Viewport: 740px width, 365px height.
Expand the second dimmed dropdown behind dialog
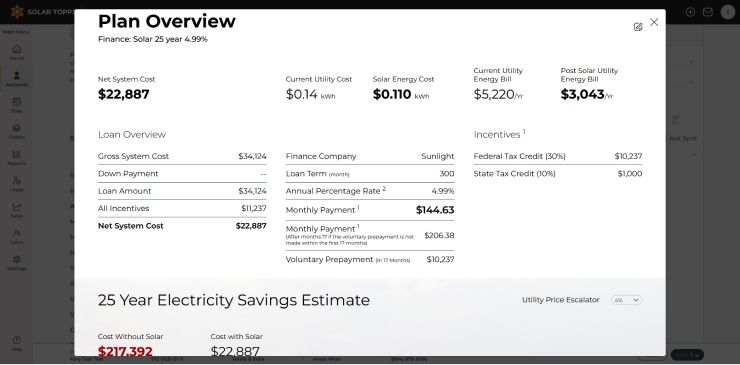pyautogui.click(x=691, y=83)
